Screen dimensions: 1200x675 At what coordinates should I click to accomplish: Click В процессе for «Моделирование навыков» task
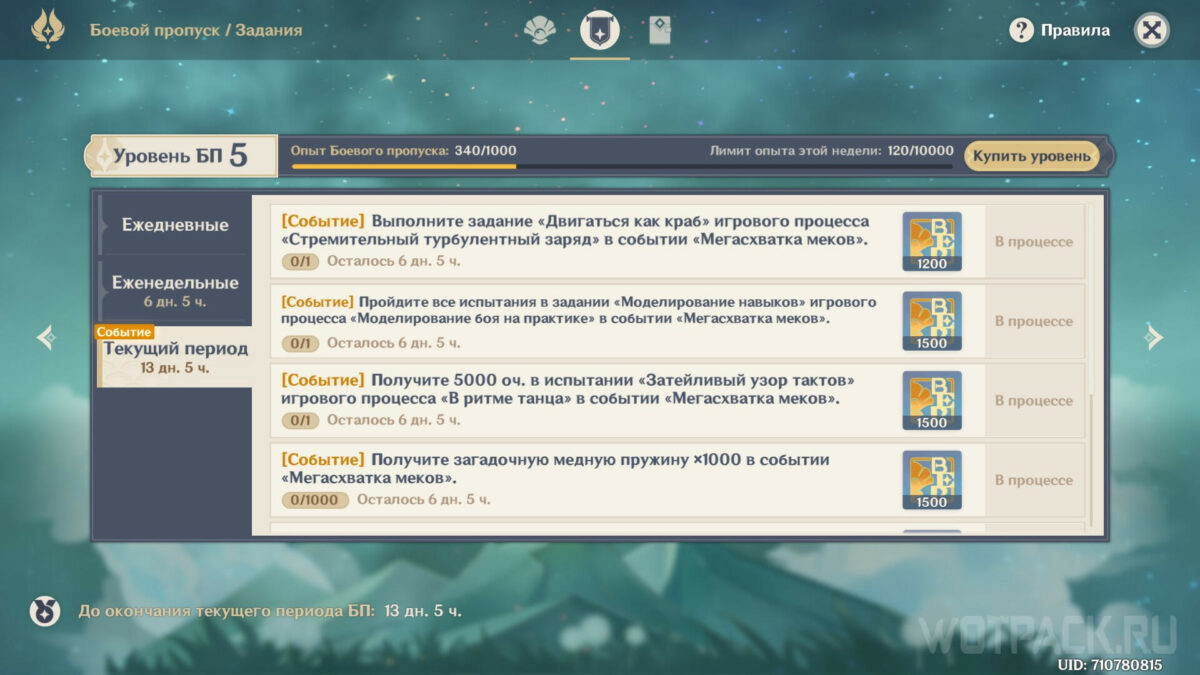[x=1034, y=321]
